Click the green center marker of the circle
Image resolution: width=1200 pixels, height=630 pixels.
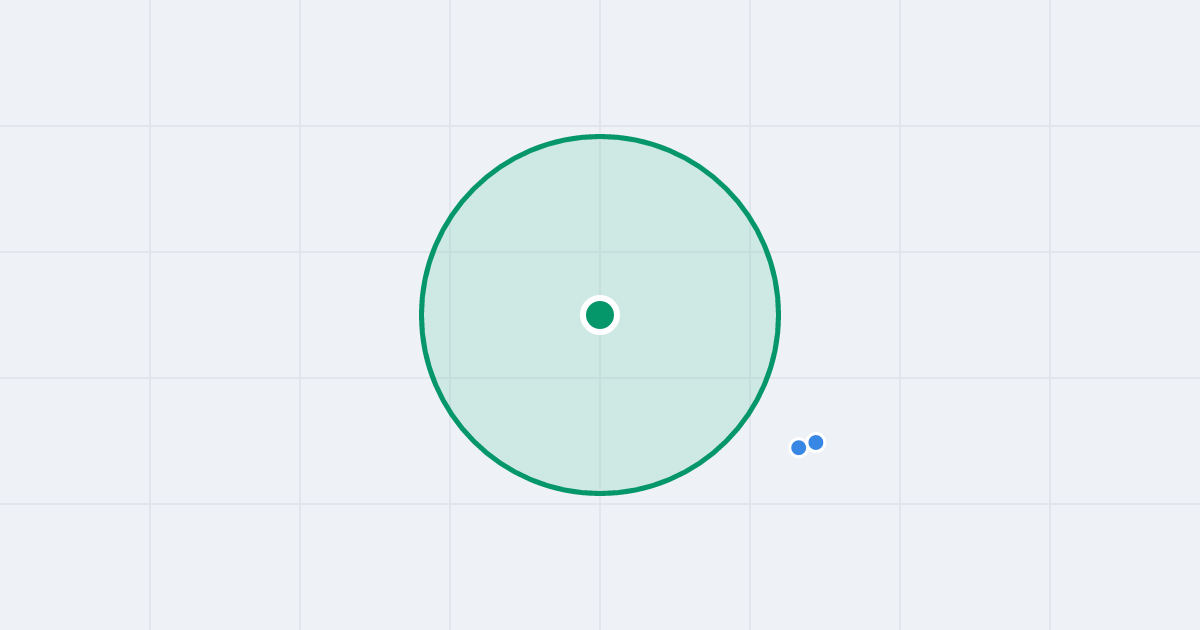[x=600, y=315]
